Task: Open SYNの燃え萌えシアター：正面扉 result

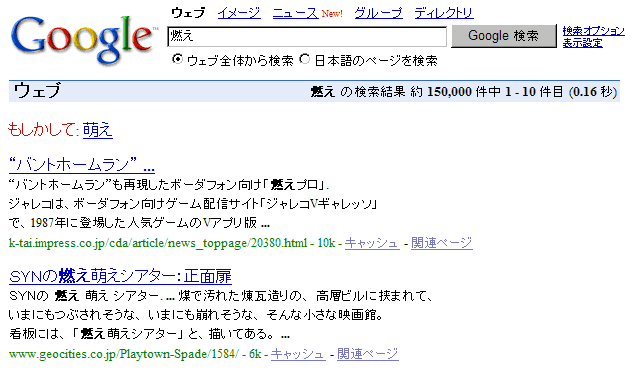Action: click(120, 276)
